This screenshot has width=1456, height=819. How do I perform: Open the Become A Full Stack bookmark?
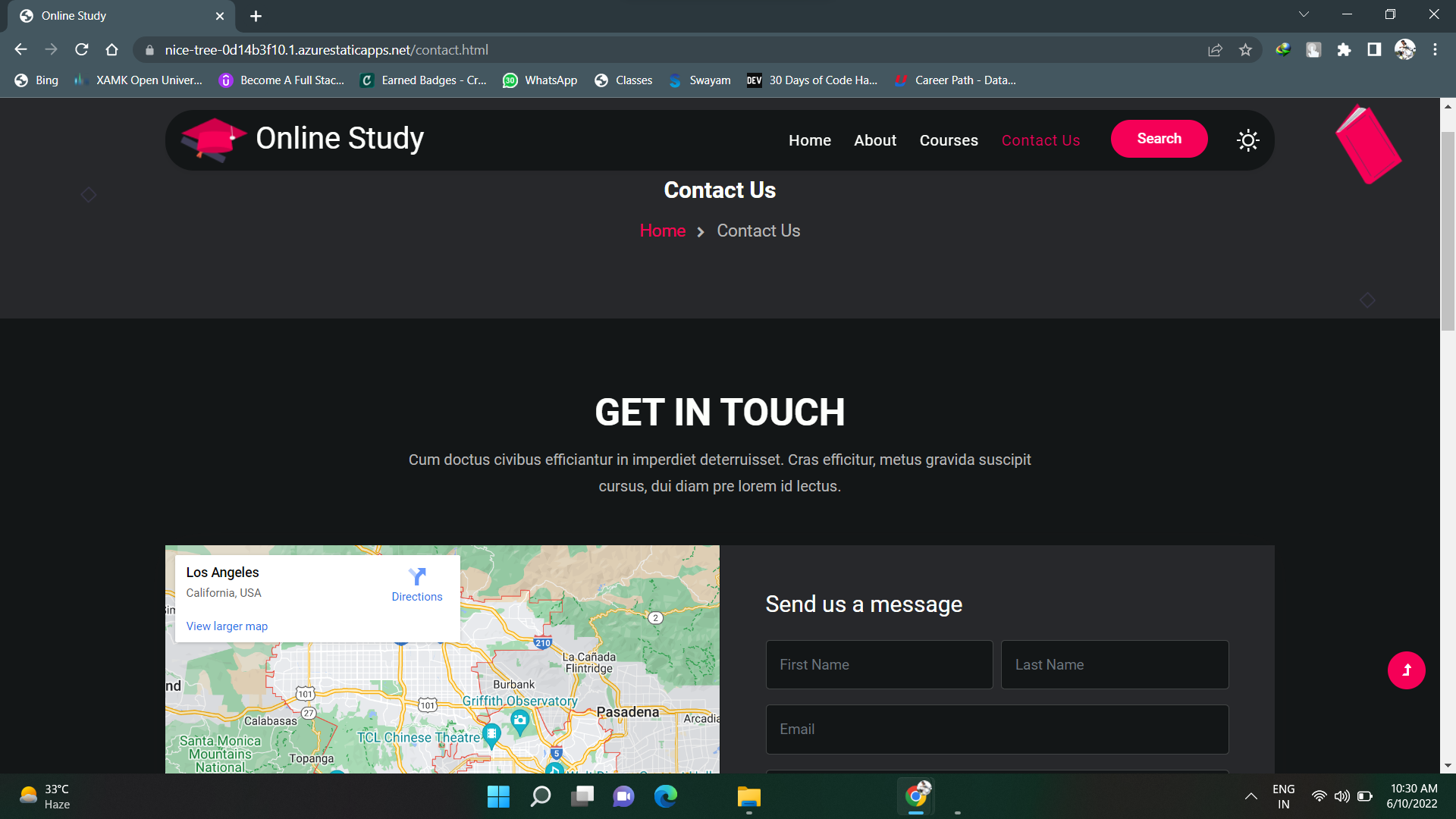(x=281, y=80)
